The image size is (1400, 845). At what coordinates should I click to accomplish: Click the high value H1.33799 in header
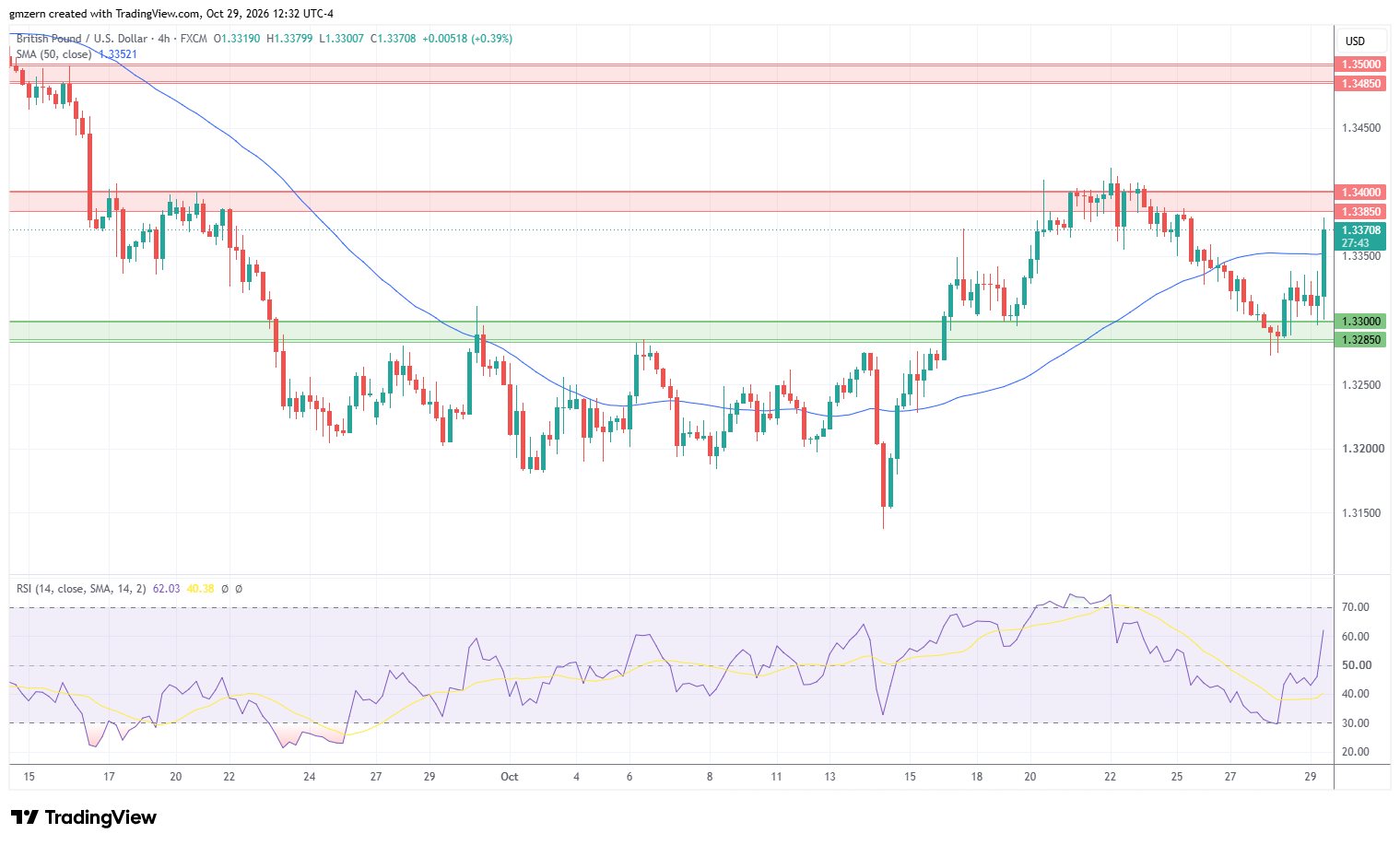coord(289,39)
